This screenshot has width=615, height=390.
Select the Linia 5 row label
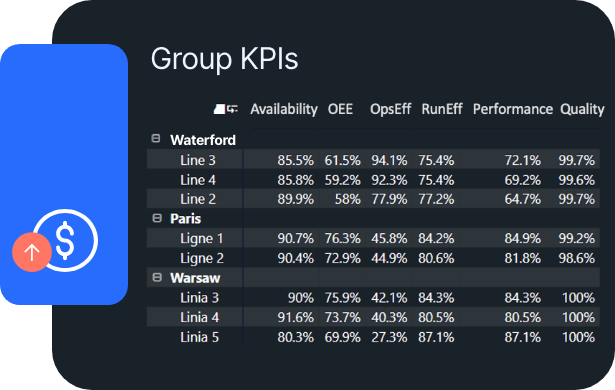[x=200, y=337]
